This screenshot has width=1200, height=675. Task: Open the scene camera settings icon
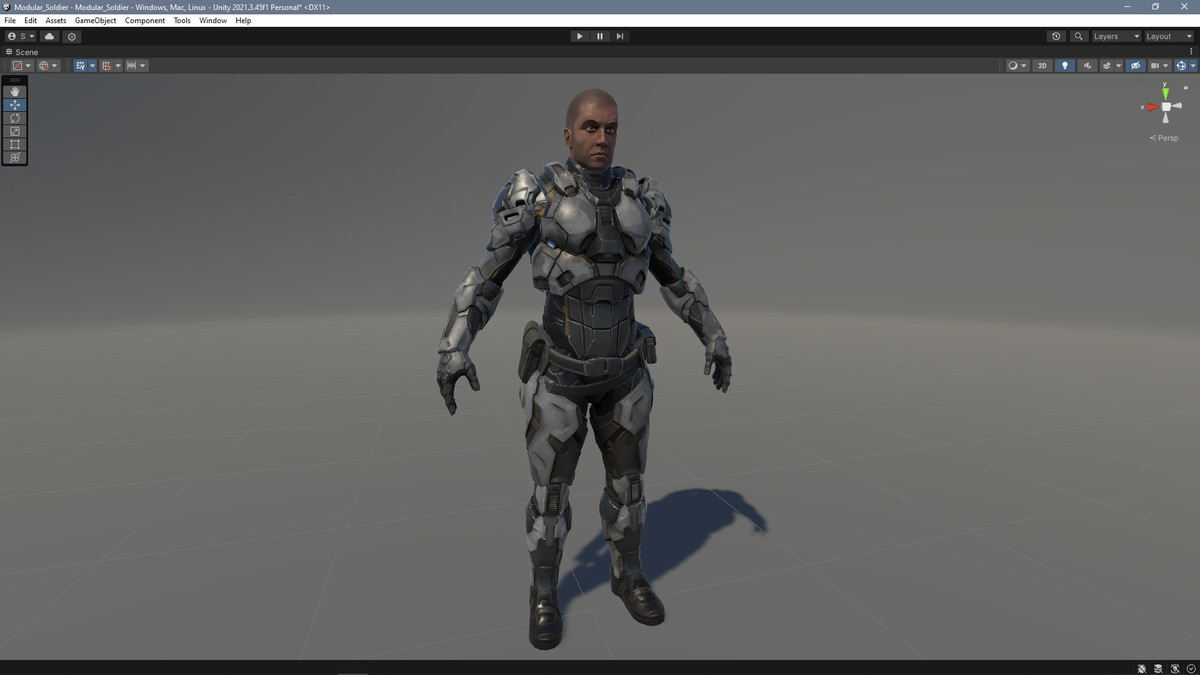[x=1155, y=65]
